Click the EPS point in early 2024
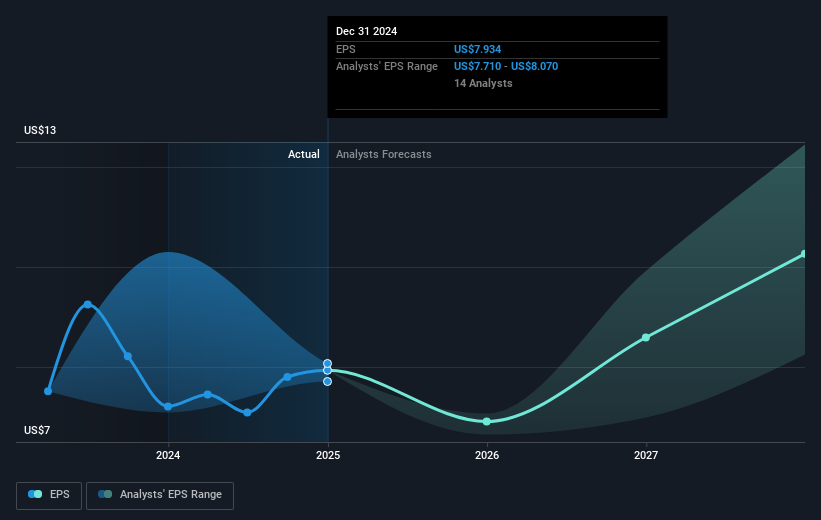The image size is (821, 520). pos(208,394)
